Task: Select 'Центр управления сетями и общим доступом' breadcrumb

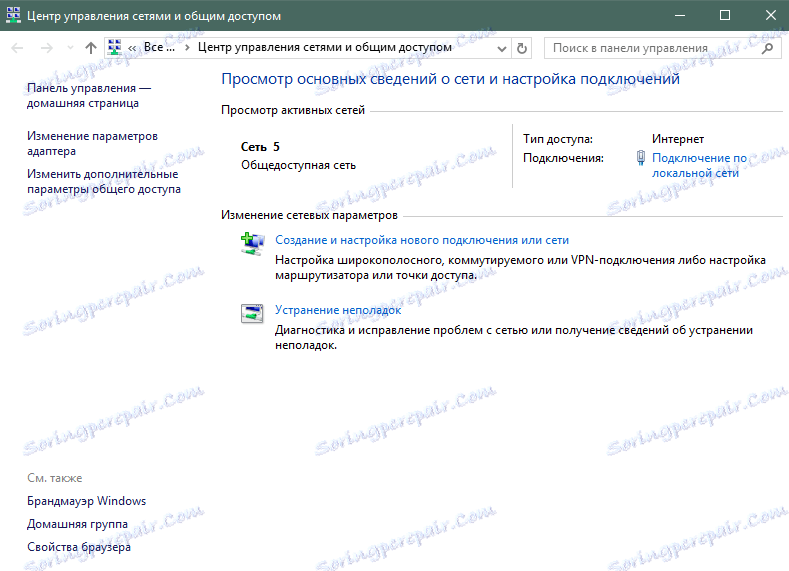Action: coord(325,47)
